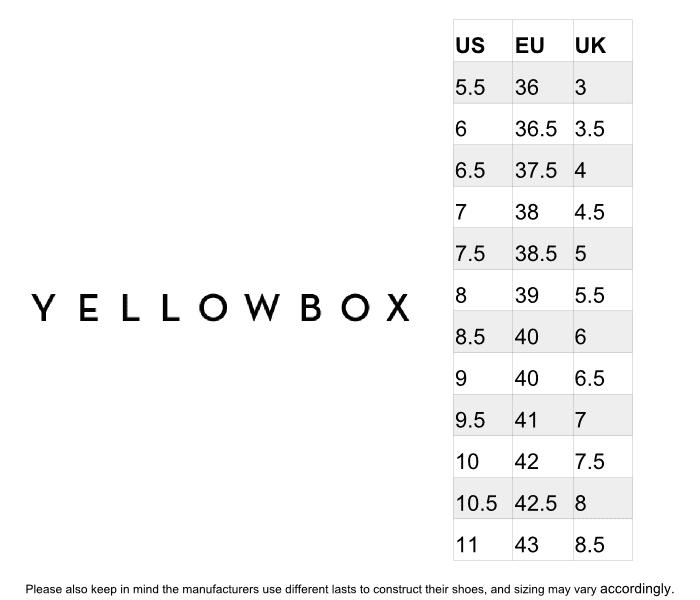Click the UK size 4.5 cell
The height and width of the screenshot is (600, 700).
point(603,207)
